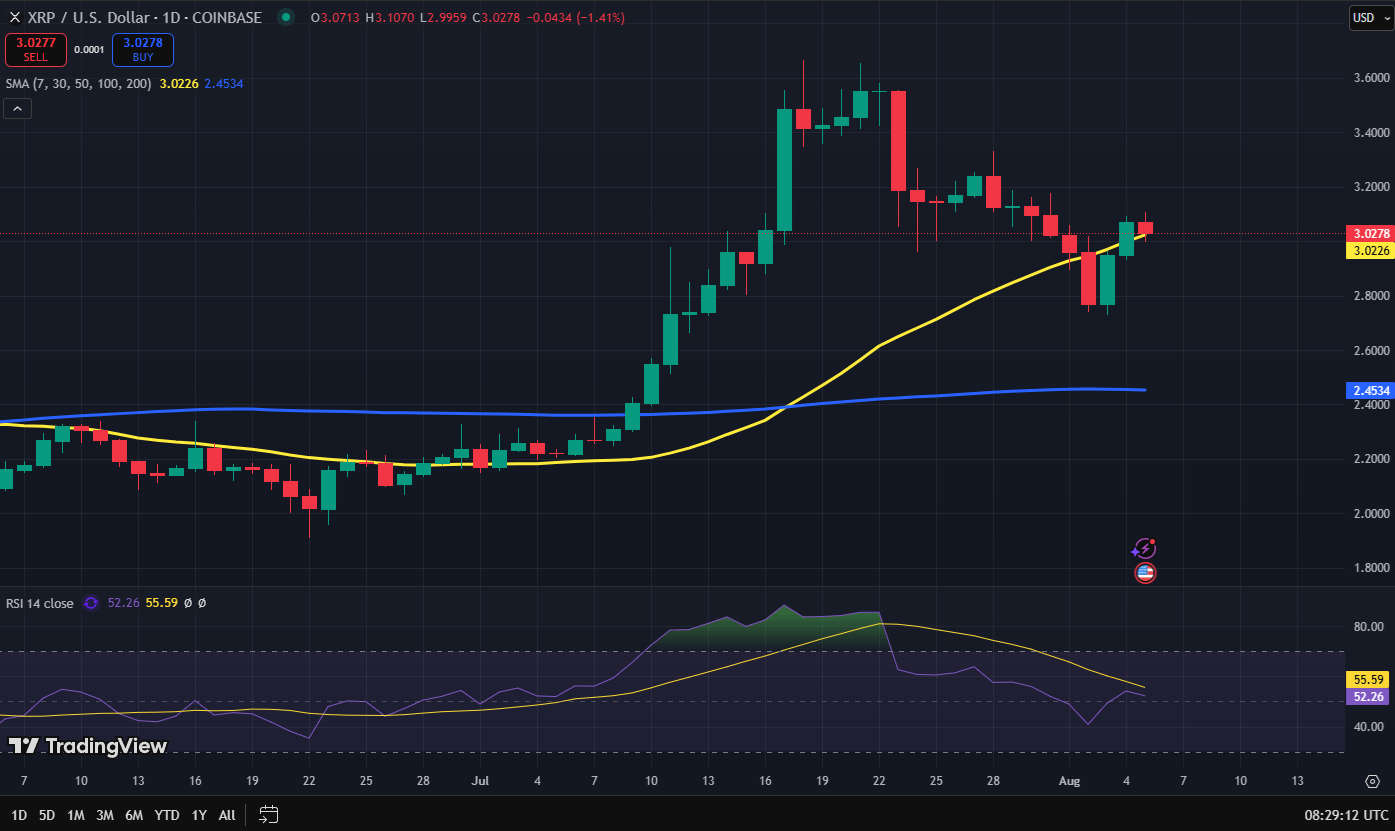This screenshot has height=831, width=1395.
Task: Toggle off the first RSI smoothing value
Action: (x=188, y=603)
